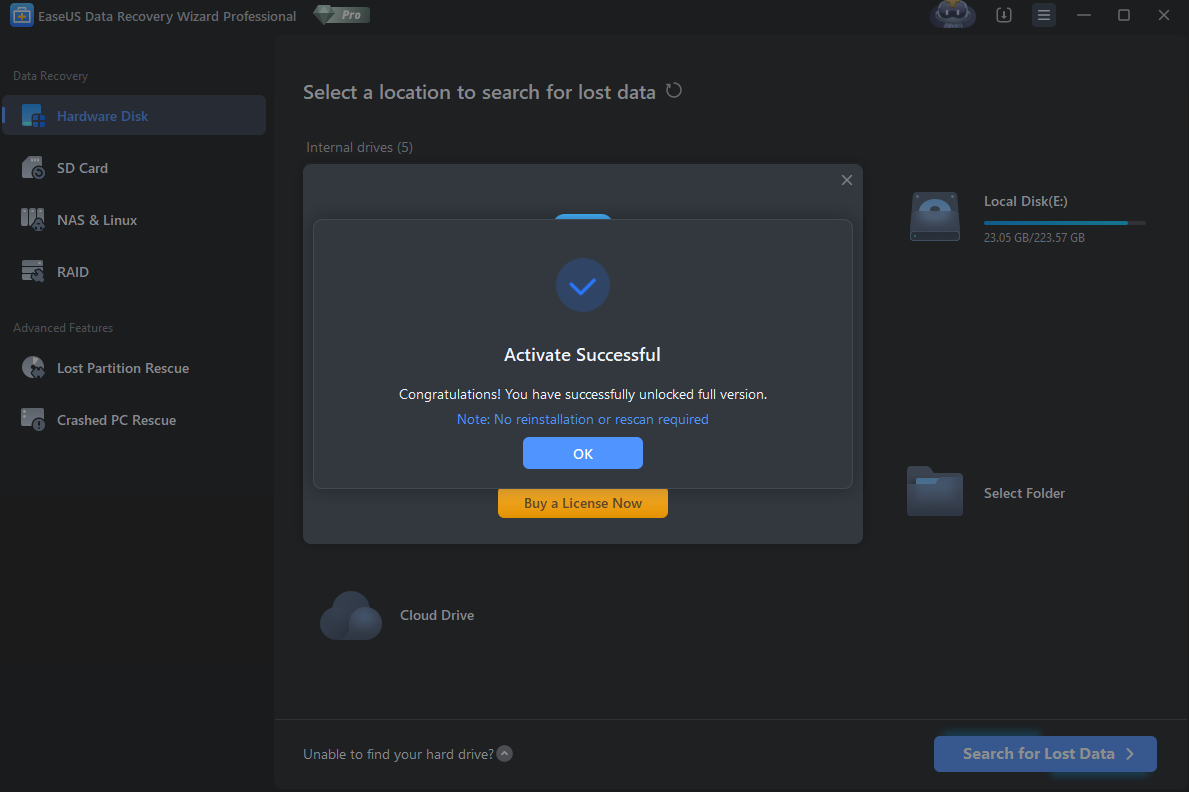Click the robot assistant avatar icon
This screenshot has height=792, width=1189.
(x=952, y=14)
